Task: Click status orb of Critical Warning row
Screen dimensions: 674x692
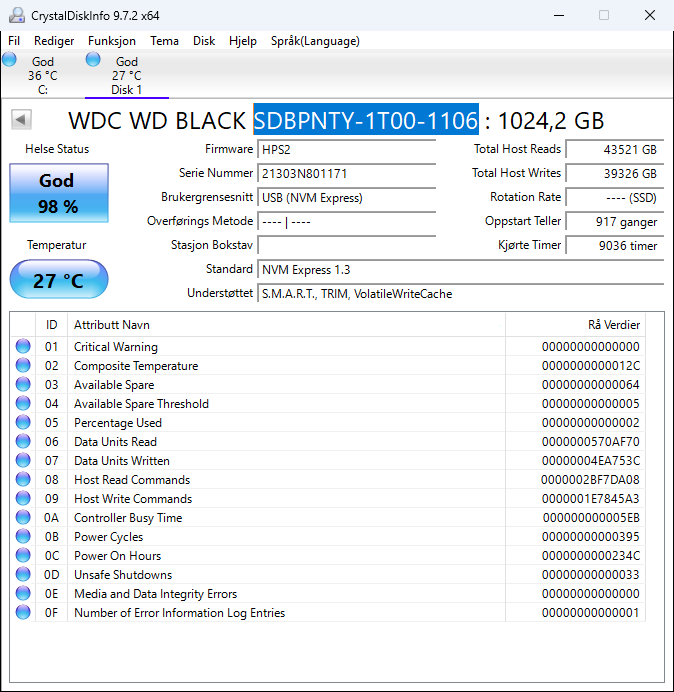Action: [x=23, y=346]
